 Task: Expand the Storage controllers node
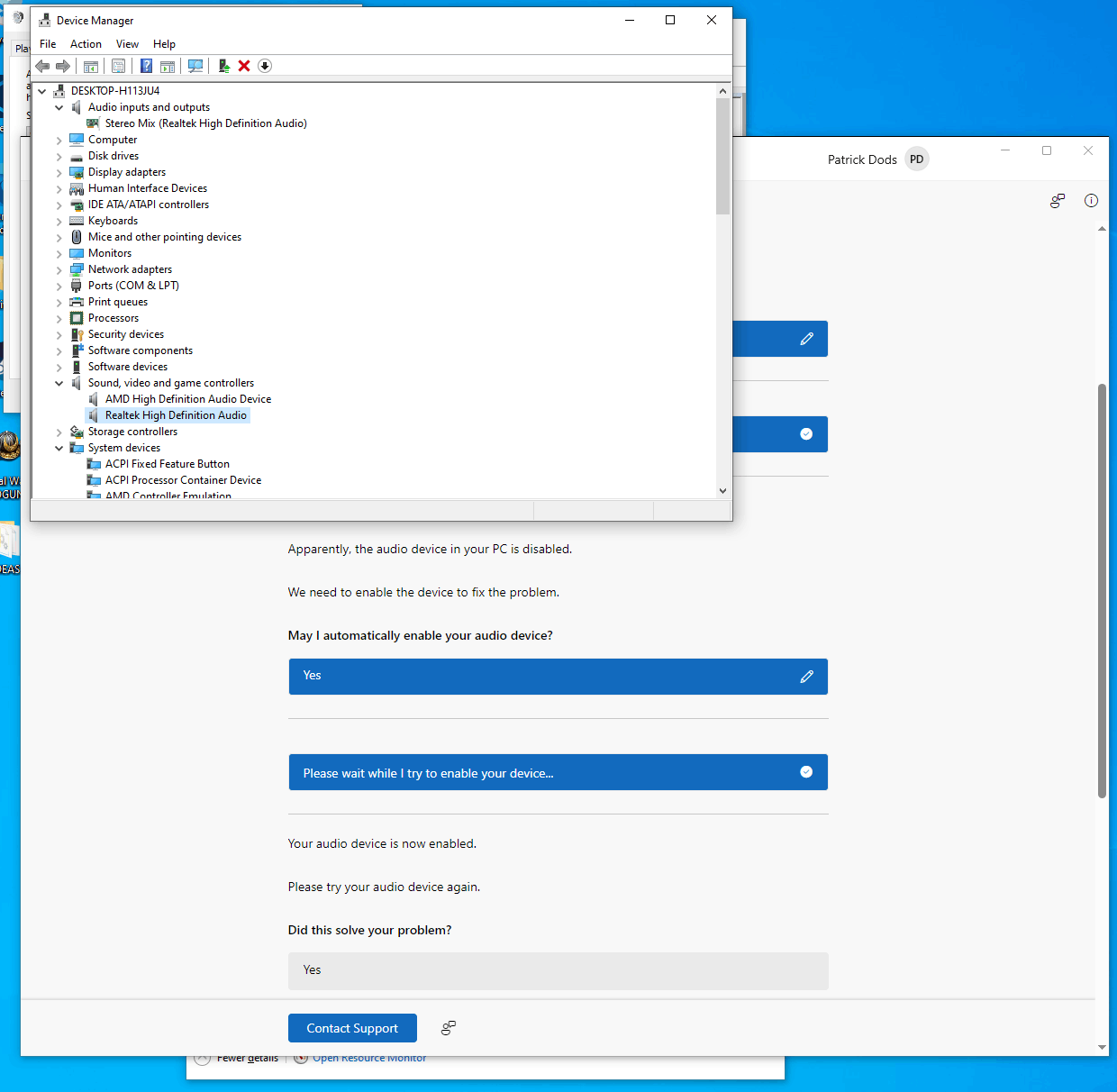[59, 432]
